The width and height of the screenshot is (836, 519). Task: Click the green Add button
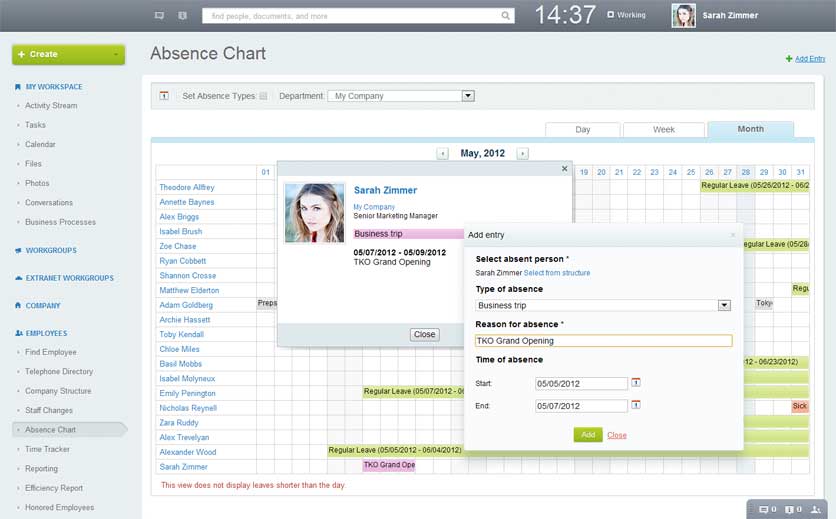(587, 435)
